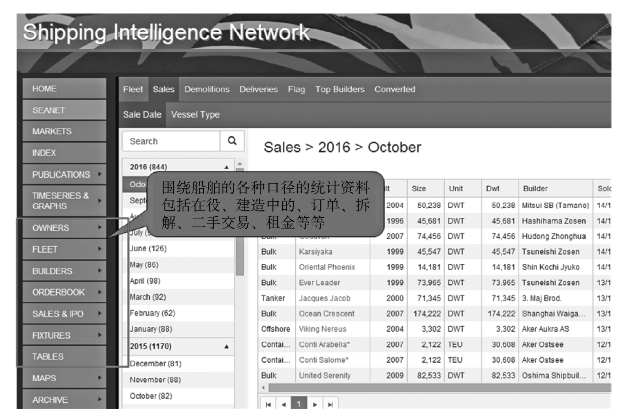Viewport: 625px width, 418px height.
Task: Click vessel name Oriental Phoenix
Action: [x=327, y=267]
